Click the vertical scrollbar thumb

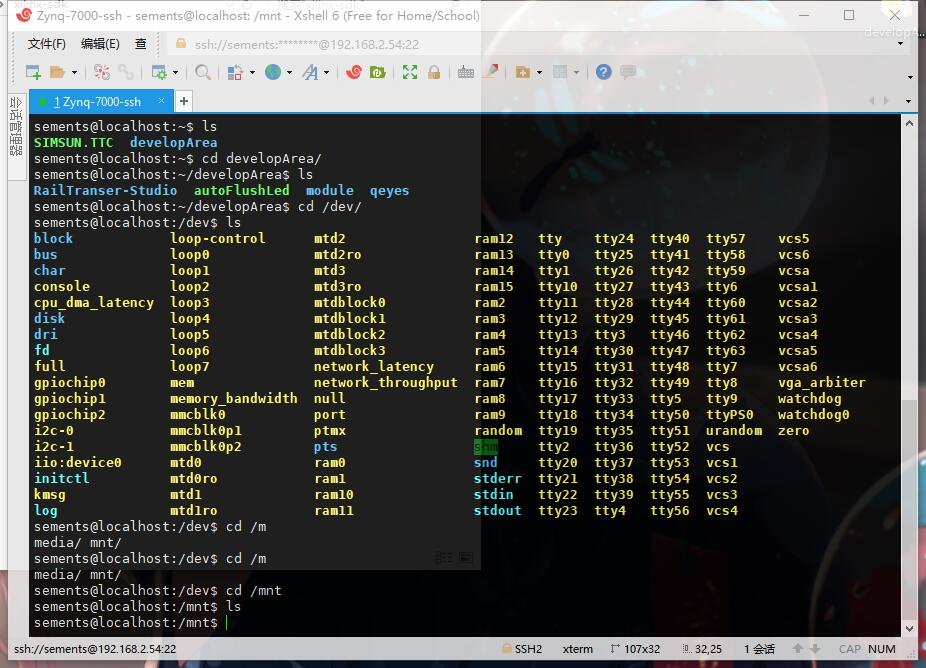click(909, 510)
